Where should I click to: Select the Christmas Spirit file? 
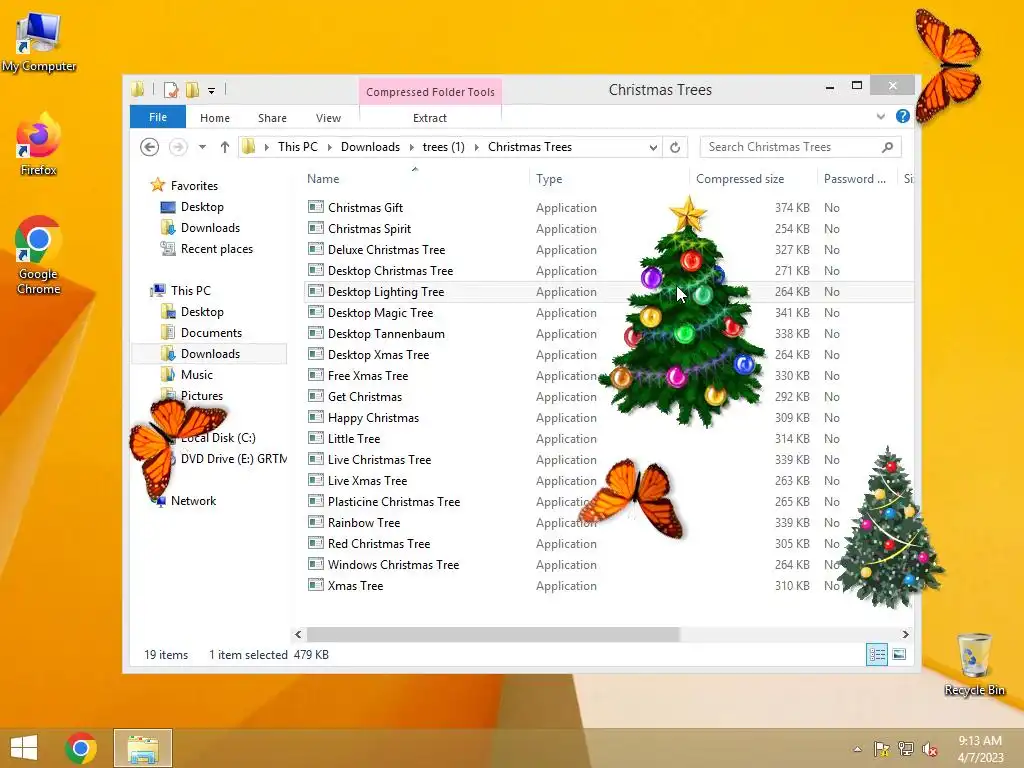369,229
